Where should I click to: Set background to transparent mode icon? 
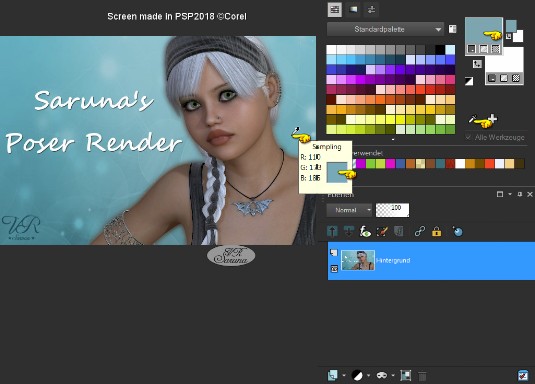(x=516, y=79)
